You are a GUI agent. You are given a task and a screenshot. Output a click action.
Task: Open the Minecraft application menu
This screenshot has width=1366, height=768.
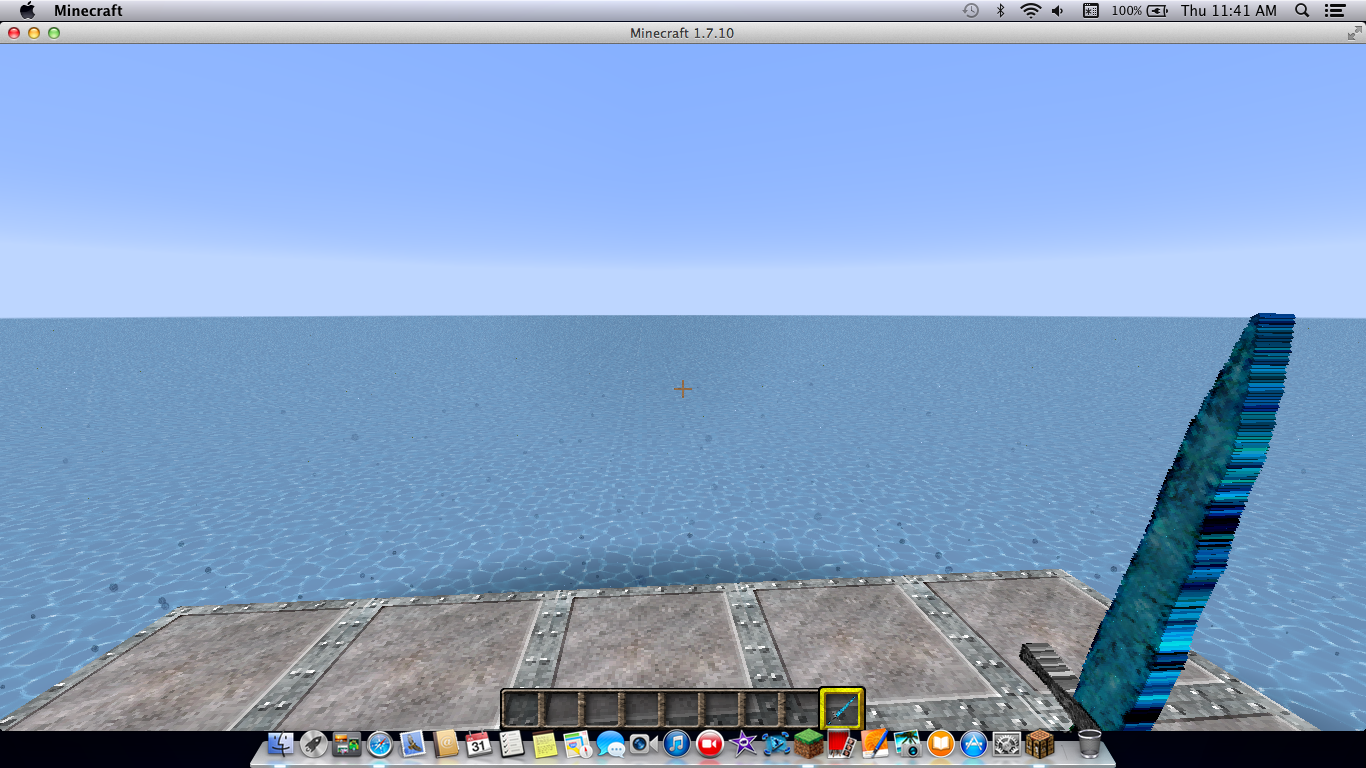(x=88, y=11)
